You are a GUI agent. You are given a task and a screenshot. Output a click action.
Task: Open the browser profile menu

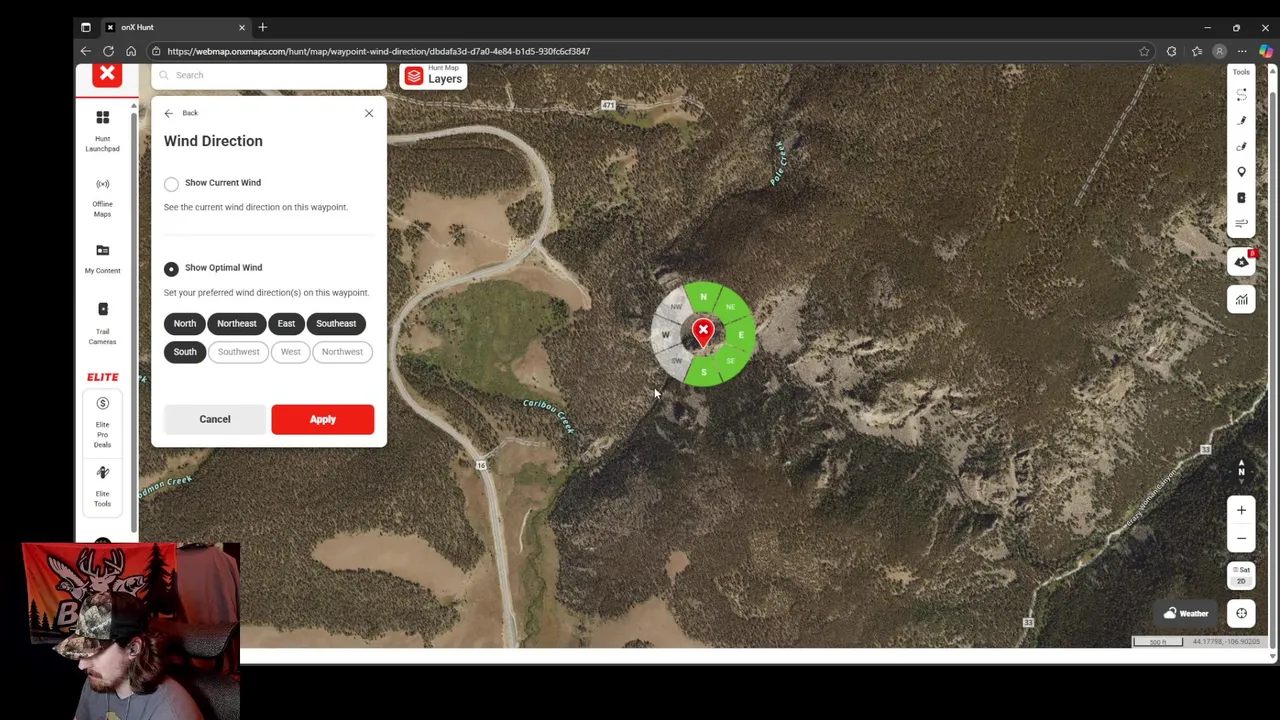[x=1219, y=51]
